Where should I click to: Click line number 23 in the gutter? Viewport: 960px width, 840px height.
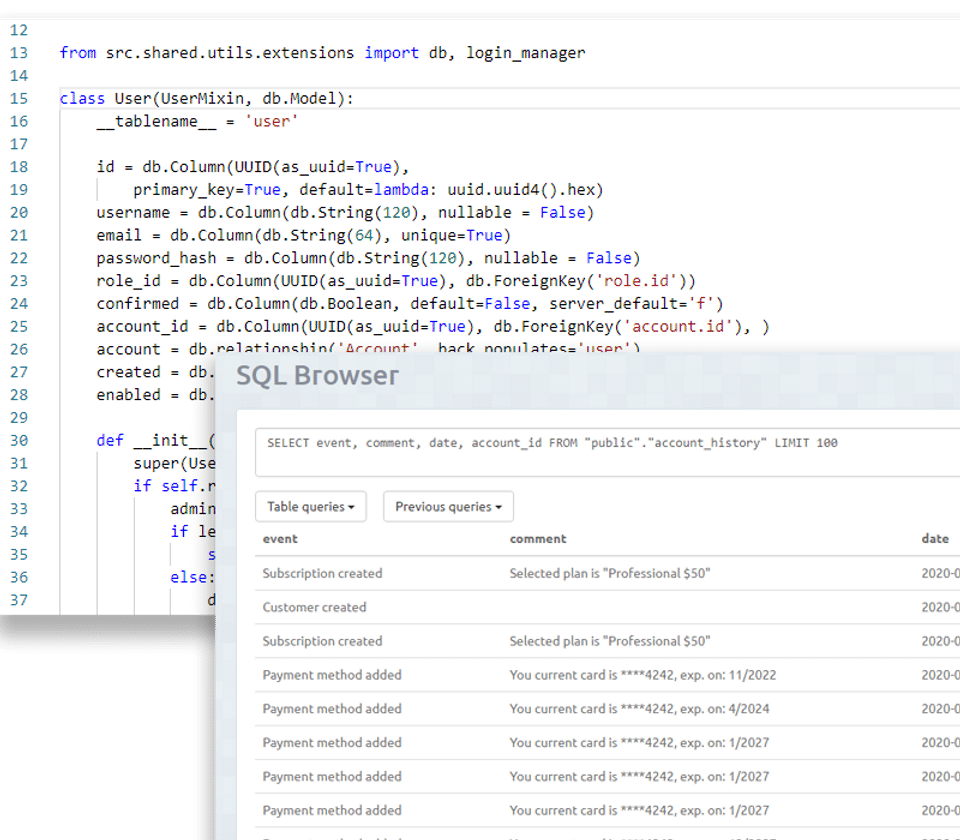click(x=19, y=281)
